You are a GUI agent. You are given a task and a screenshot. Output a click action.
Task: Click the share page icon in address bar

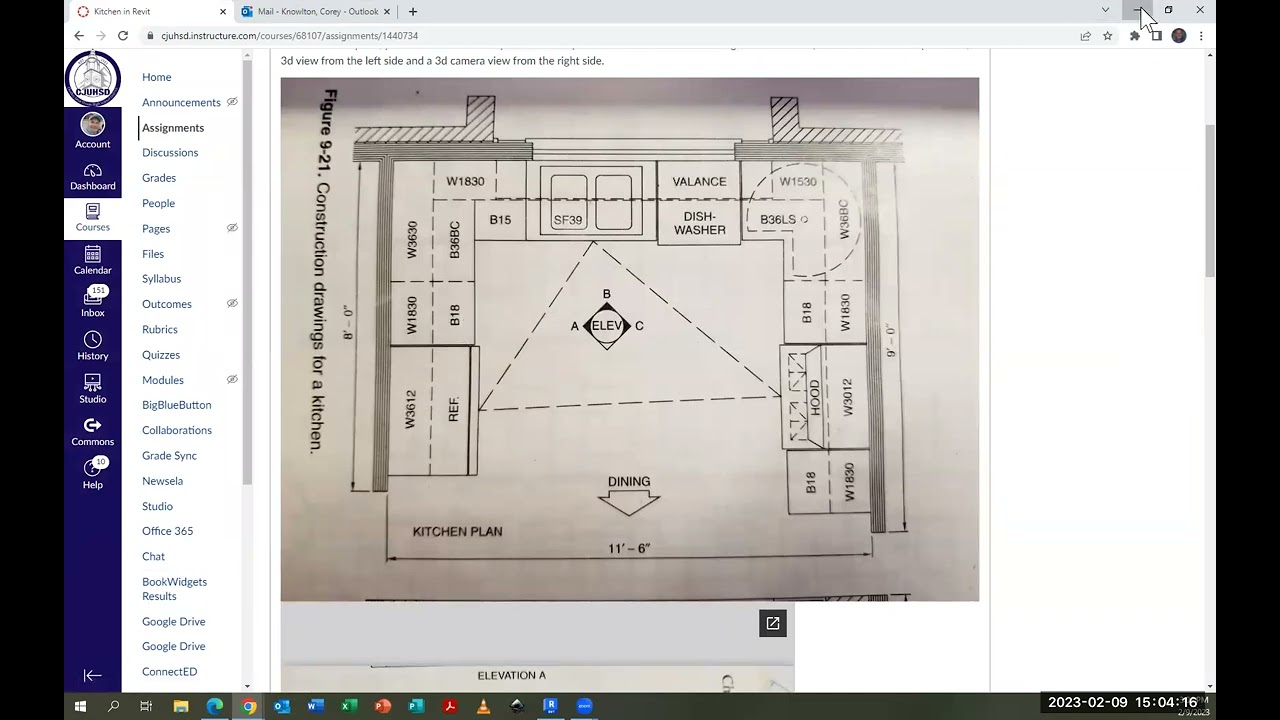(x=1085, y=36)
